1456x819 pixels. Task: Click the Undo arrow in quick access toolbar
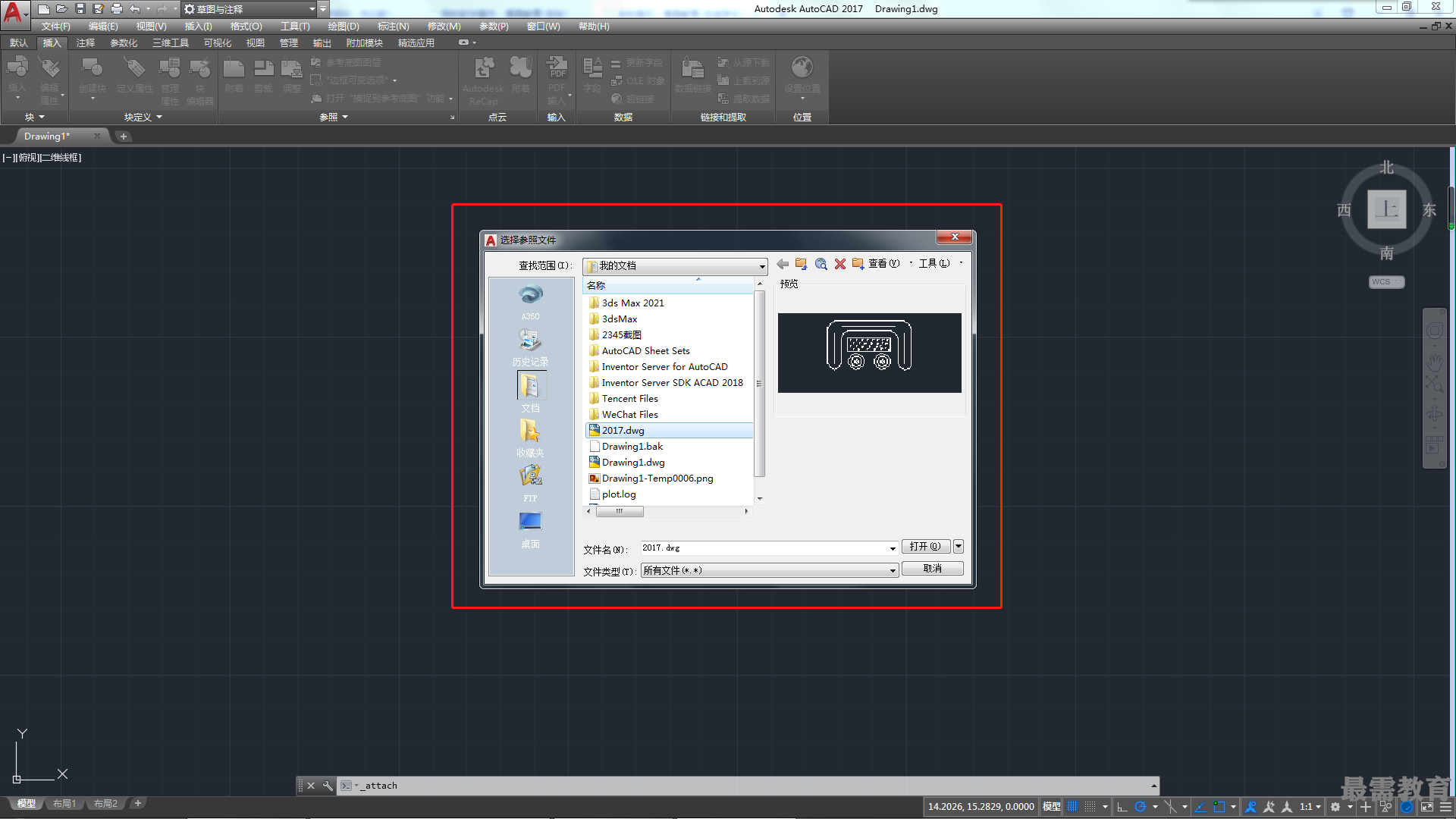134,9
